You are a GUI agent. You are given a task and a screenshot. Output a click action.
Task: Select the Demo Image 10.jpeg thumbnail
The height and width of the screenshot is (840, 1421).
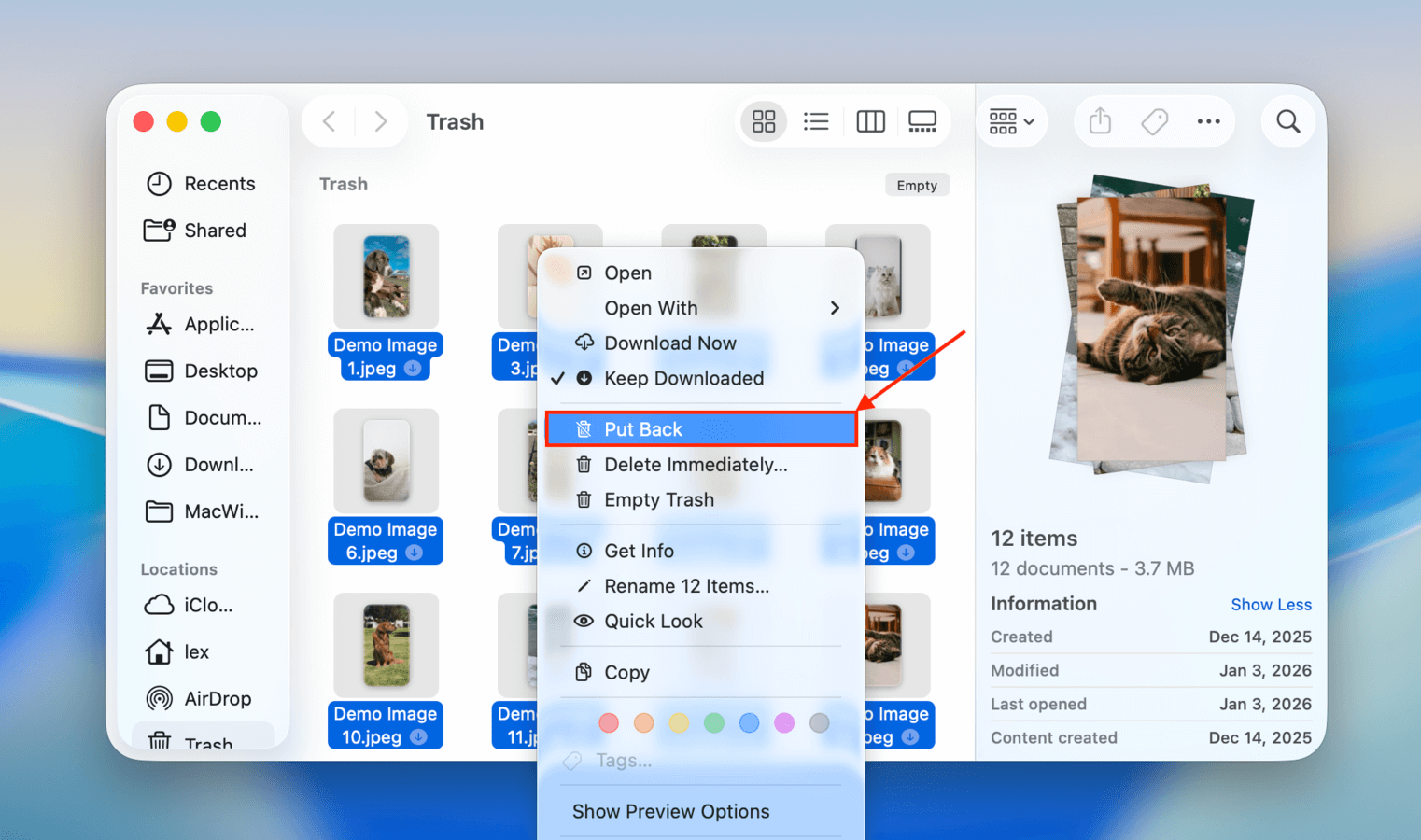[x=386, y=644]
